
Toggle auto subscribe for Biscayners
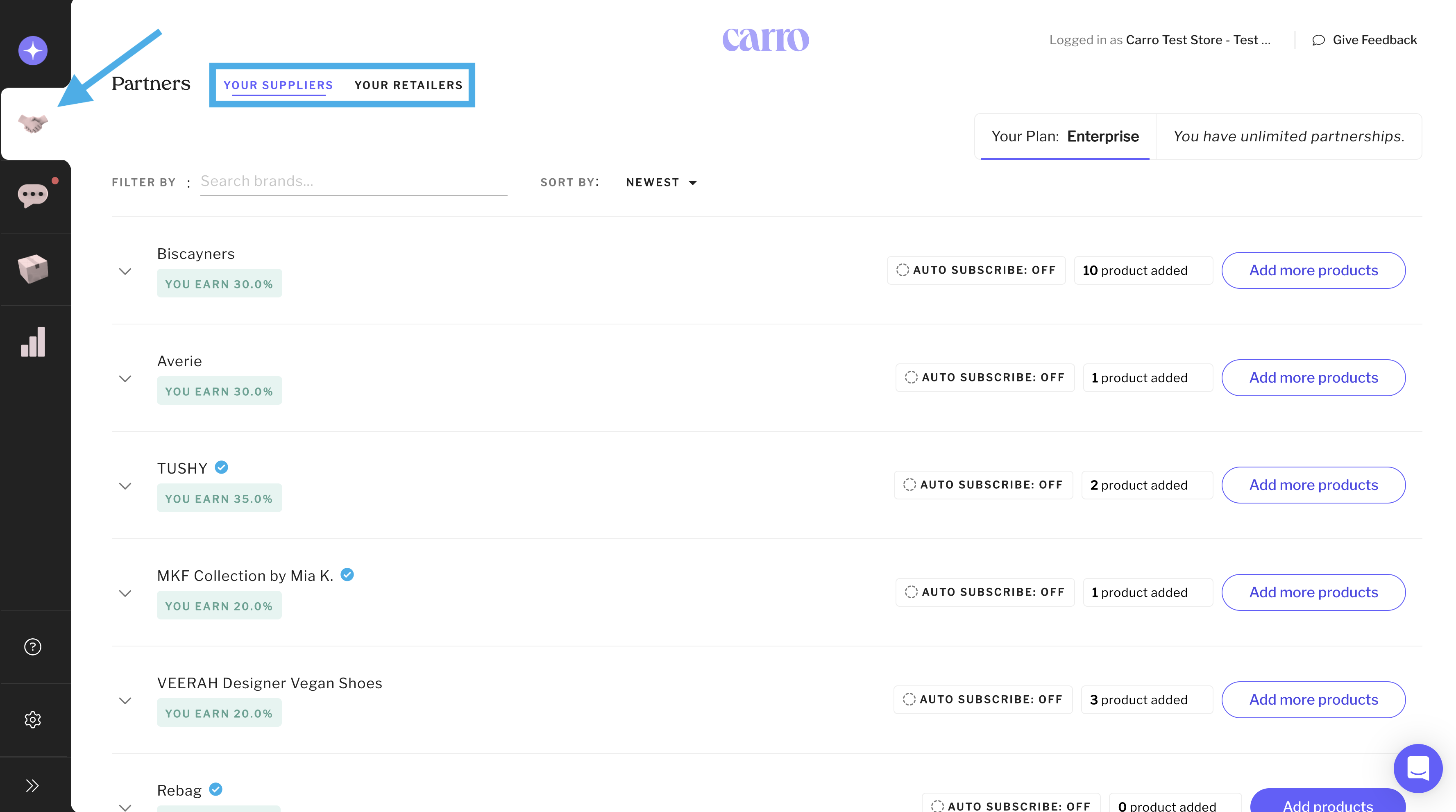[x=976, y=270]
